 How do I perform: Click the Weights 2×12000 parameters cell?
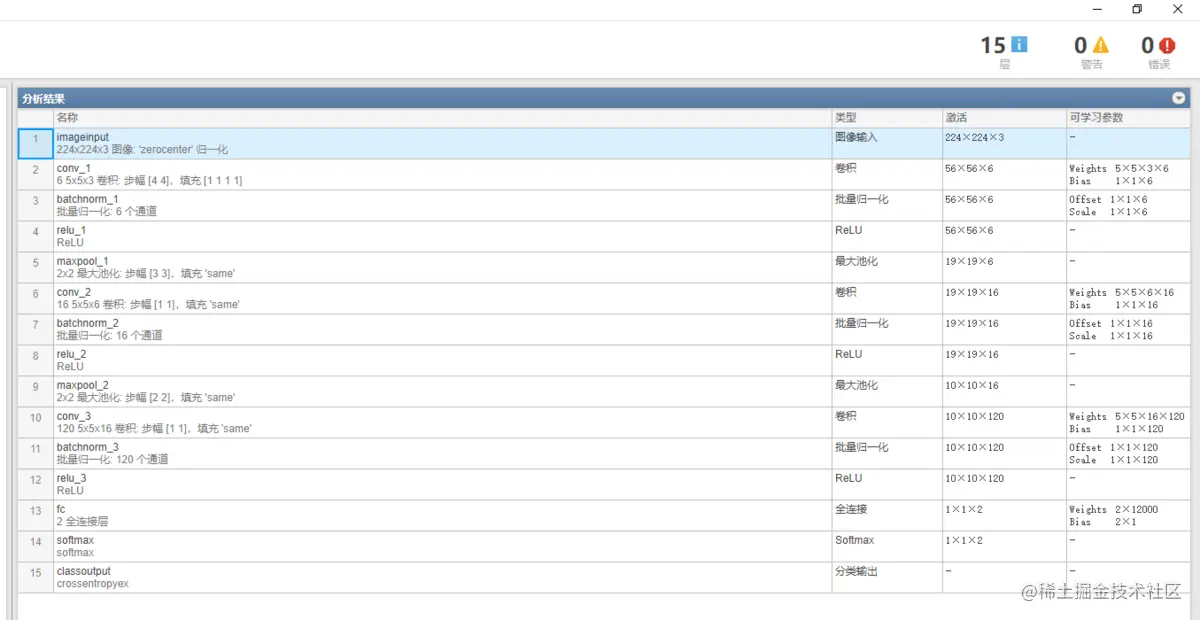(1128, 515)
